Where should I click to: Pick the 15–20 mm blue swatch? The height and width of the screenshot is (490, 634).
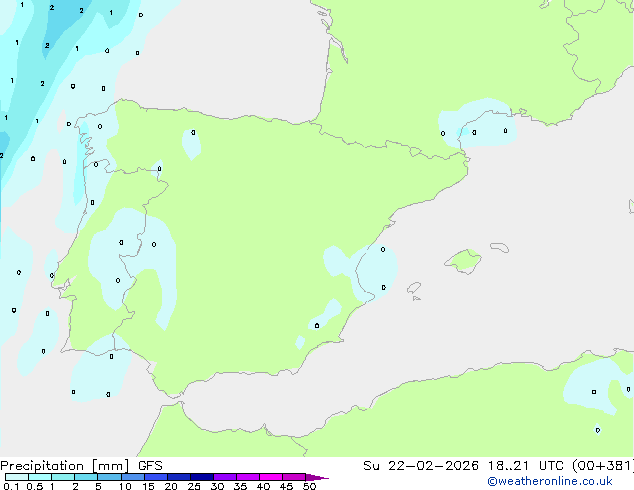(155, 477)
